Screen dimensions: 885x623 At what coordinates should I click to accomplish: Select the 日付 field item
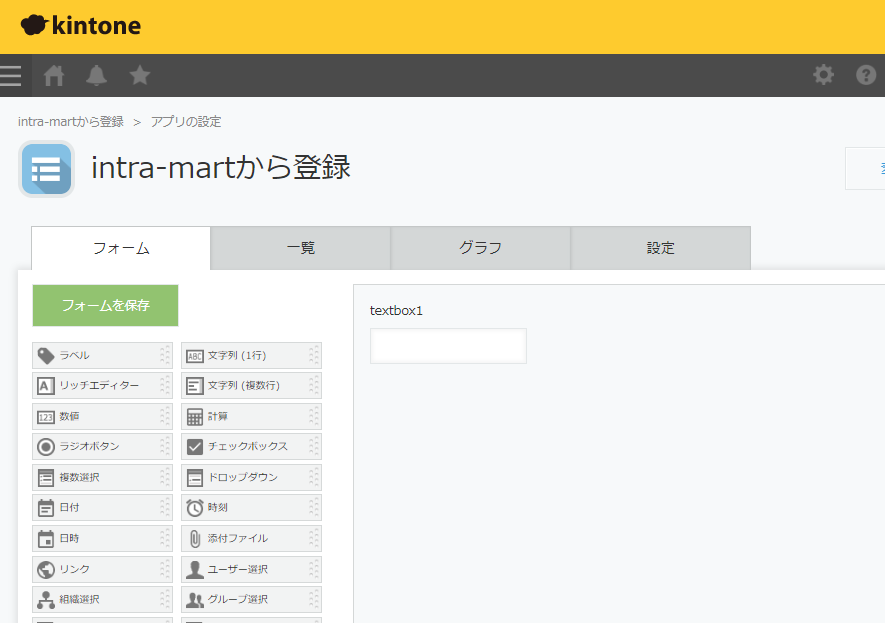(x=102, y=508)
